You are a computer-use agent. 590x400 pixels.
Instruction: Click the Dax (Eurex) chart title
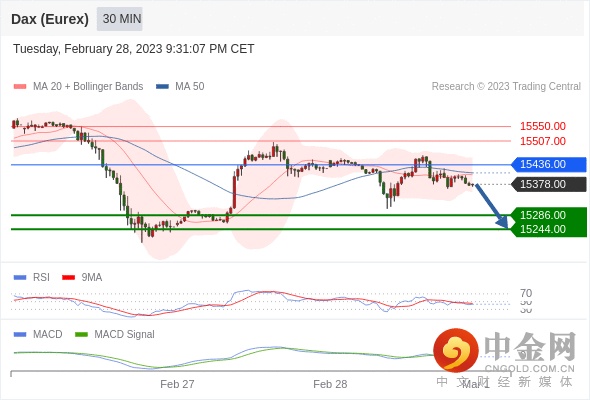[50, 19]
